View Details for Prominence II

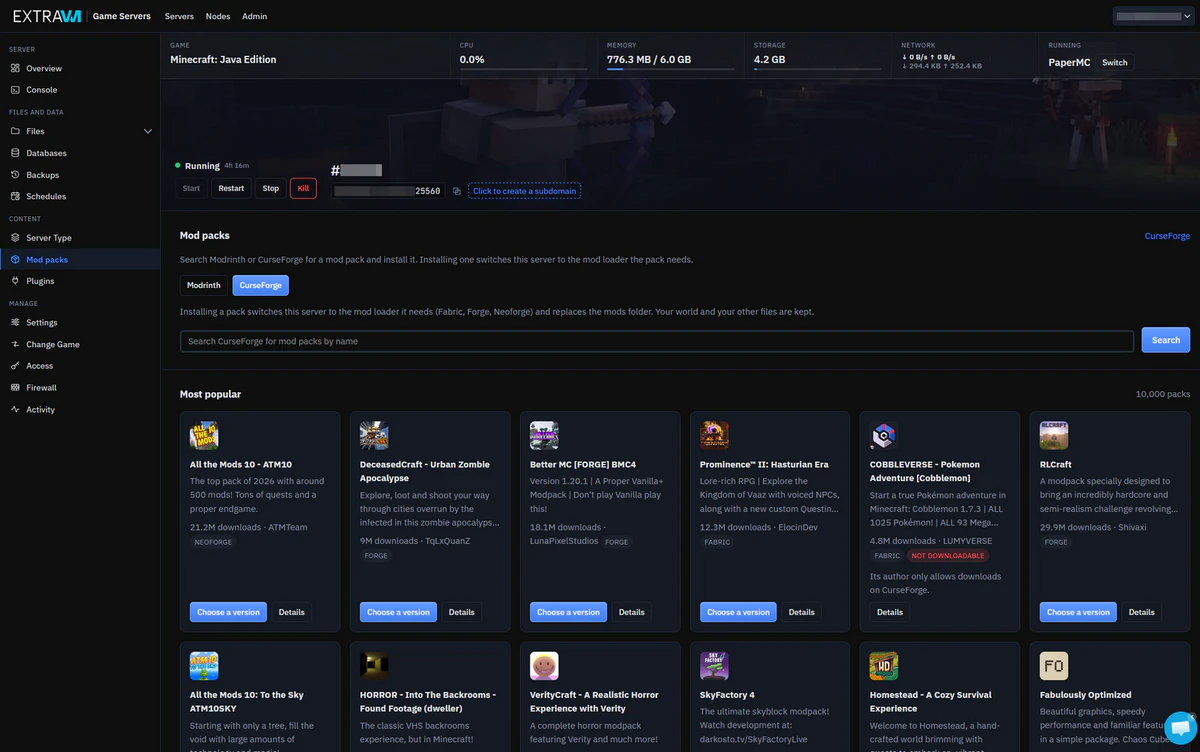coord(802,612)
